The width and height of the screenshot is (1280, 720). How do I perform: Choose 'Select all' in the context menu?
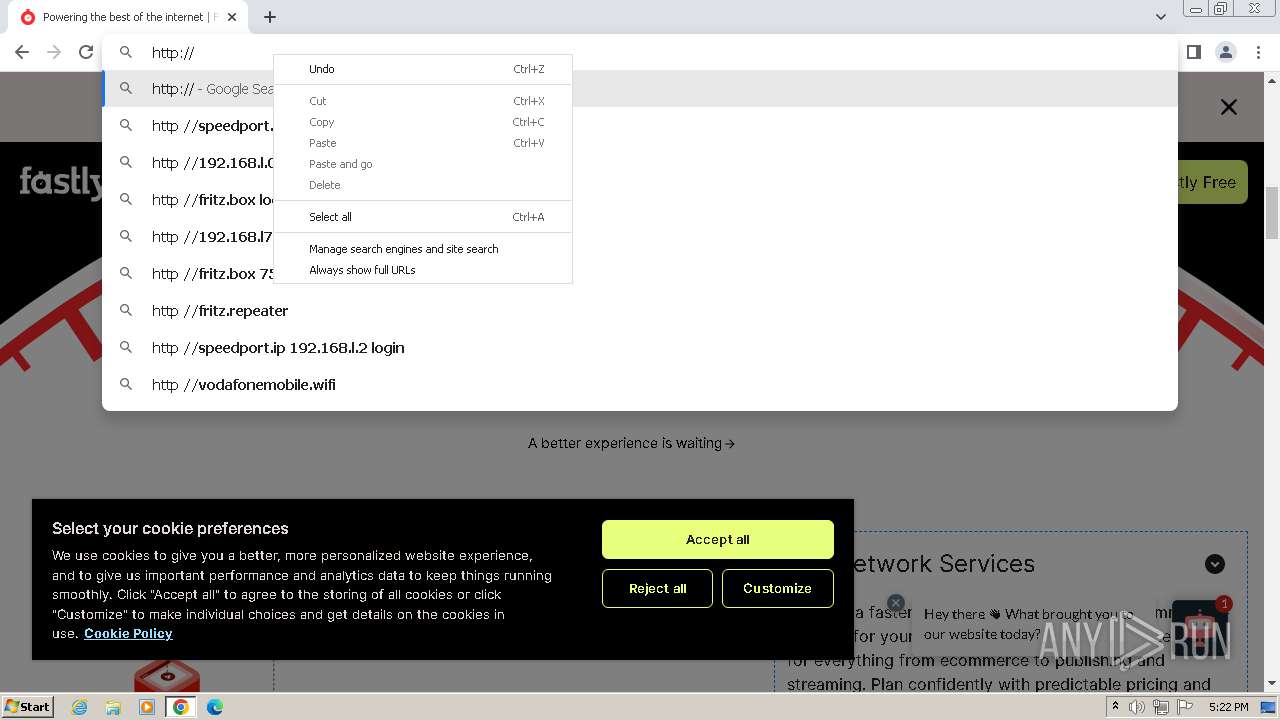point(423,217)
